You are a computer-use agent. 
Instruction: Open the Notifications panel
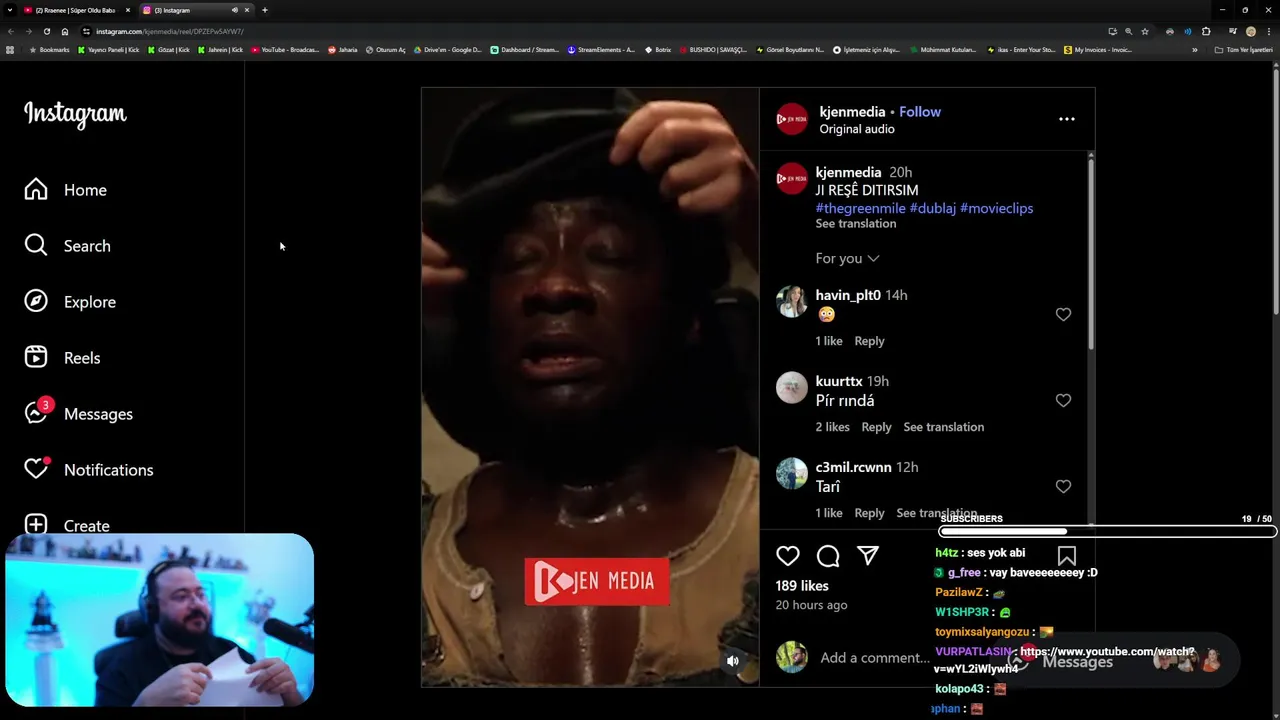(x=88, y=469)
